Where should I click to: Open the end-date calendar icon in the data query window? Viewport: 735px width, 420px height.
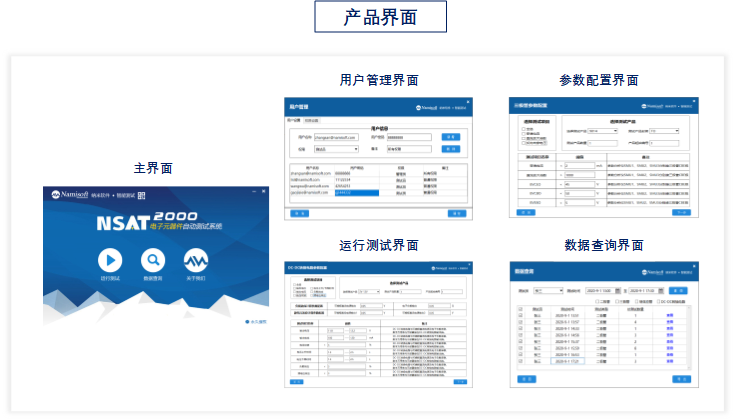click(661, 291)
